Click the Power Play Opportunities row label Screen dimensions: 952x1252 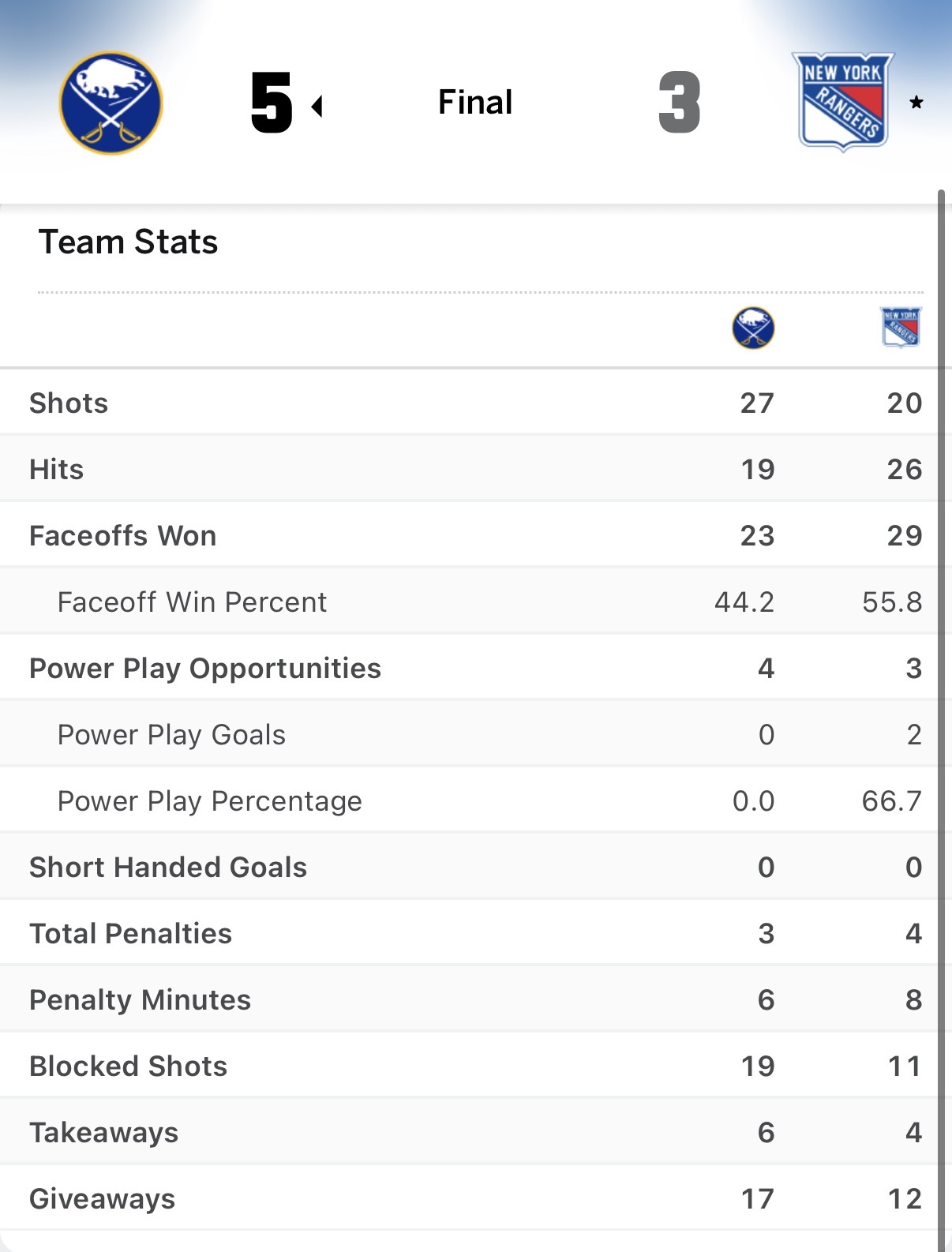pyautogui.click(x=205, y=668)
